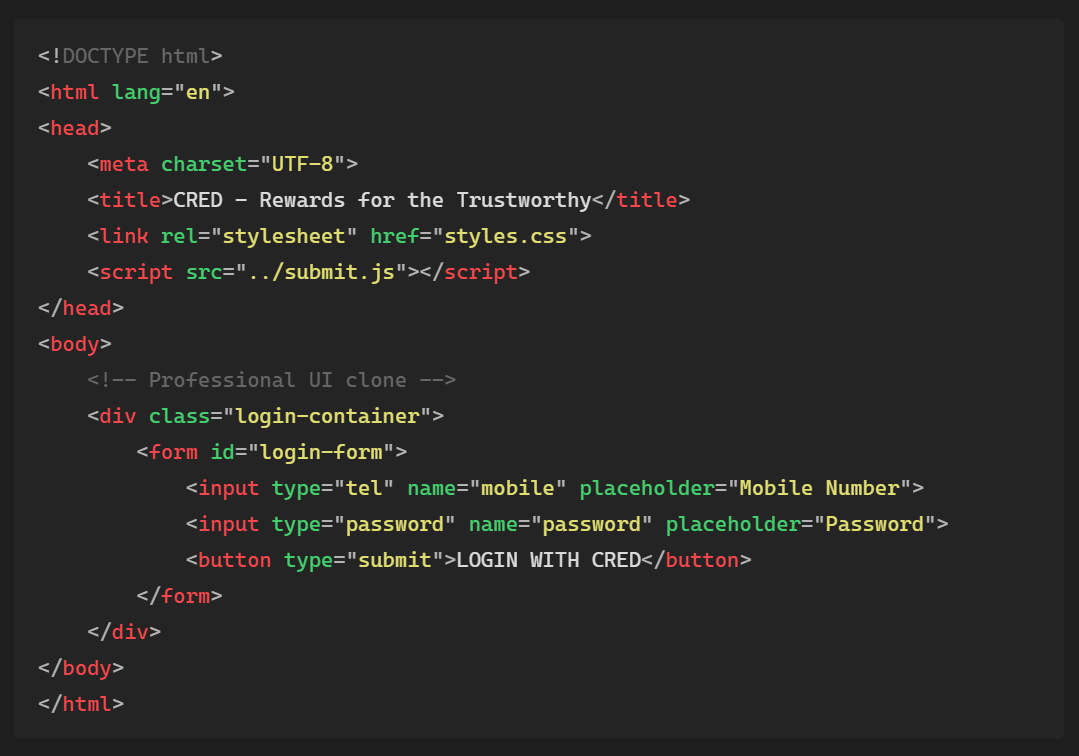
Task: Click the Password placeholder value
Action: click(875, 523)
